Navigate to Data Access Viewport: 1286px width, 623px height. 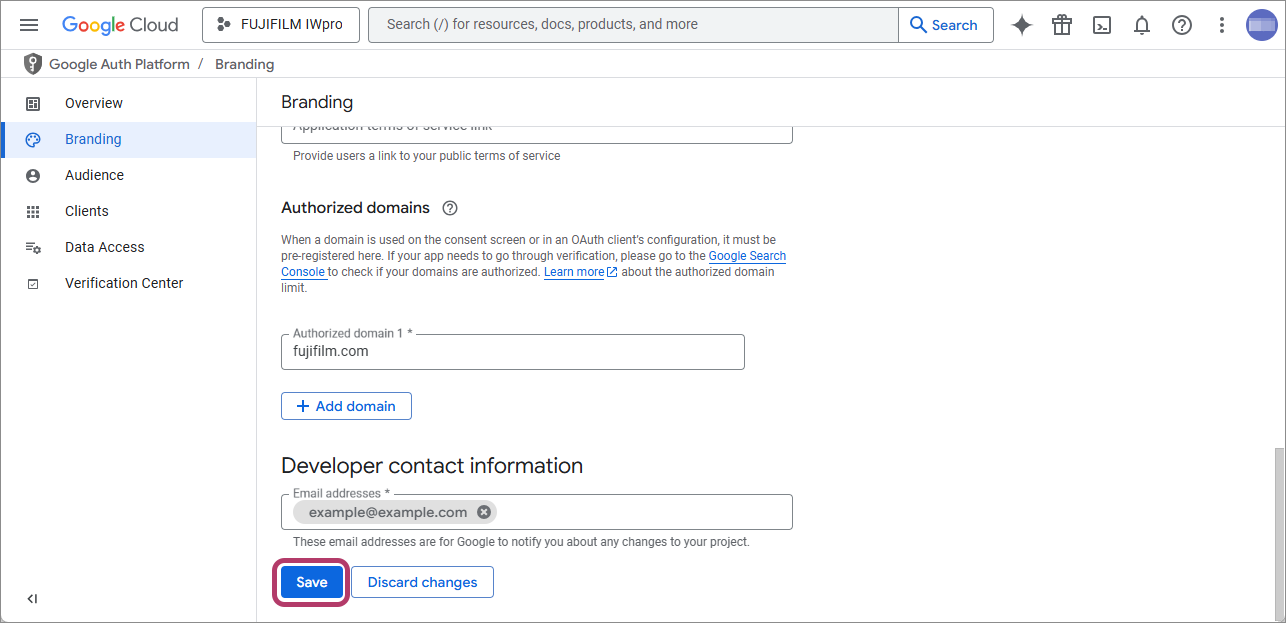[x=104, y=247]
